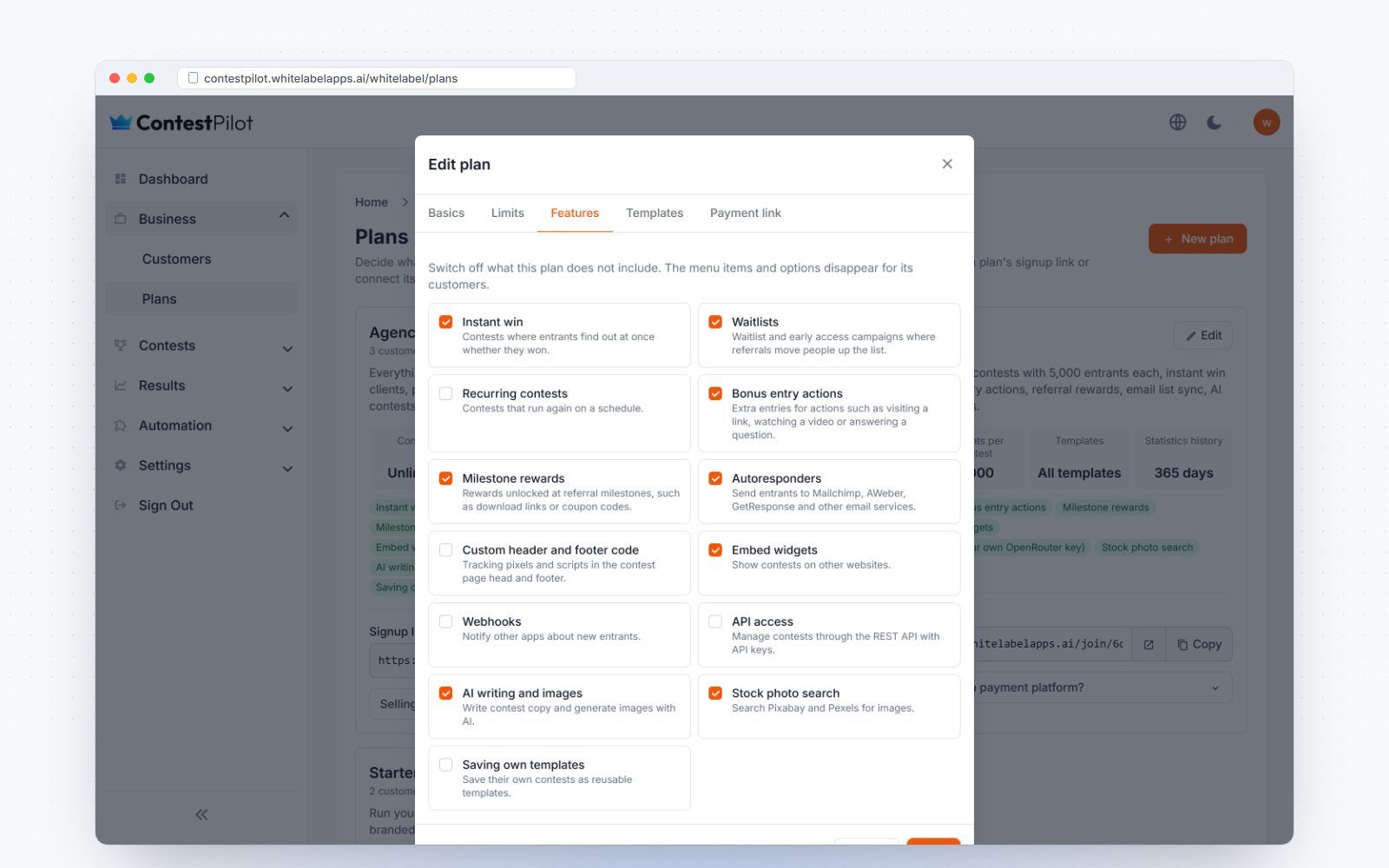Switch to the Limits tab
Viewport: 1389px width, 868px height.
point(508,213)
